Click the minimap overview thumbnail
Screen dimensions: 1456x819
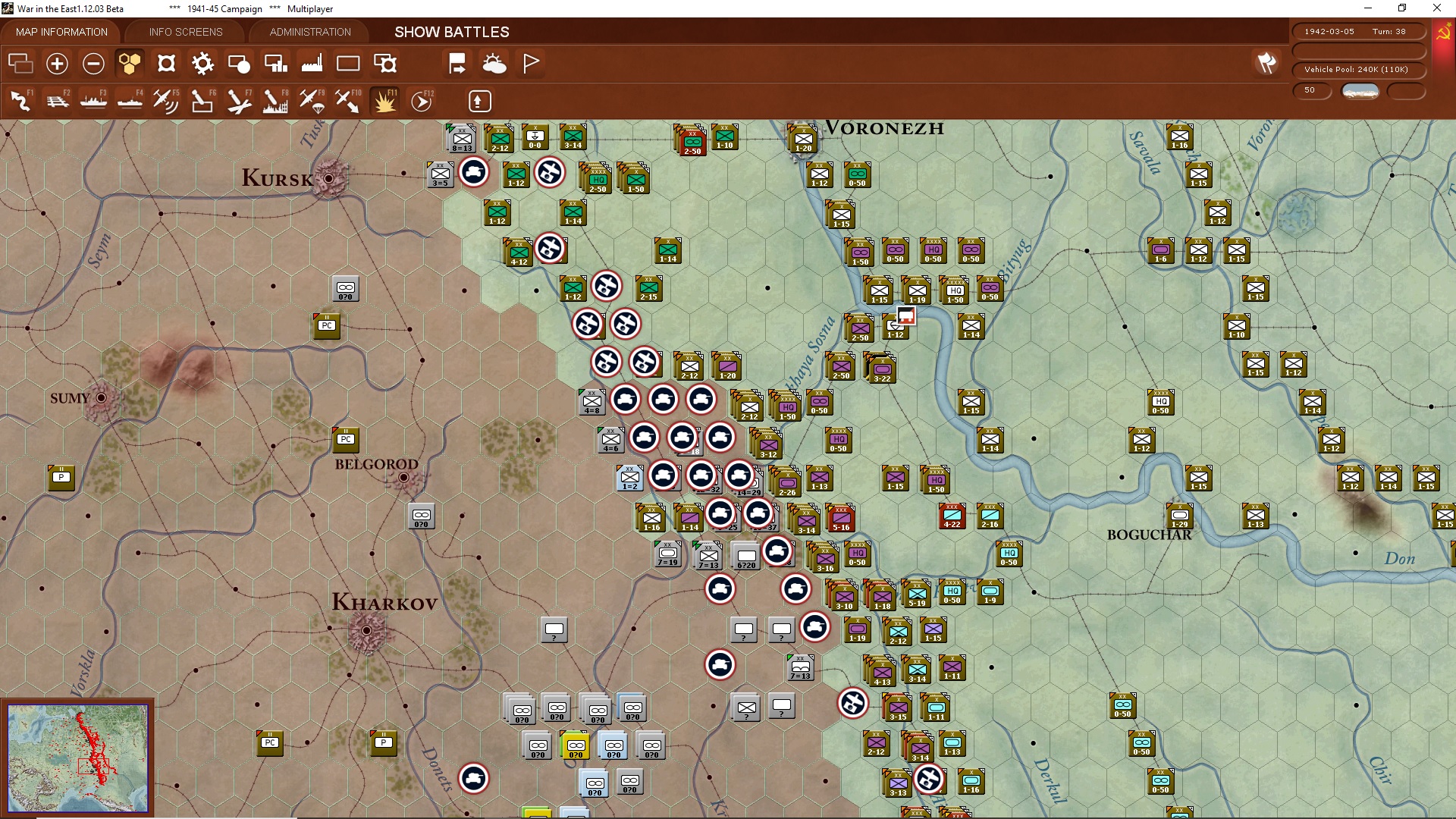(78, 758)
